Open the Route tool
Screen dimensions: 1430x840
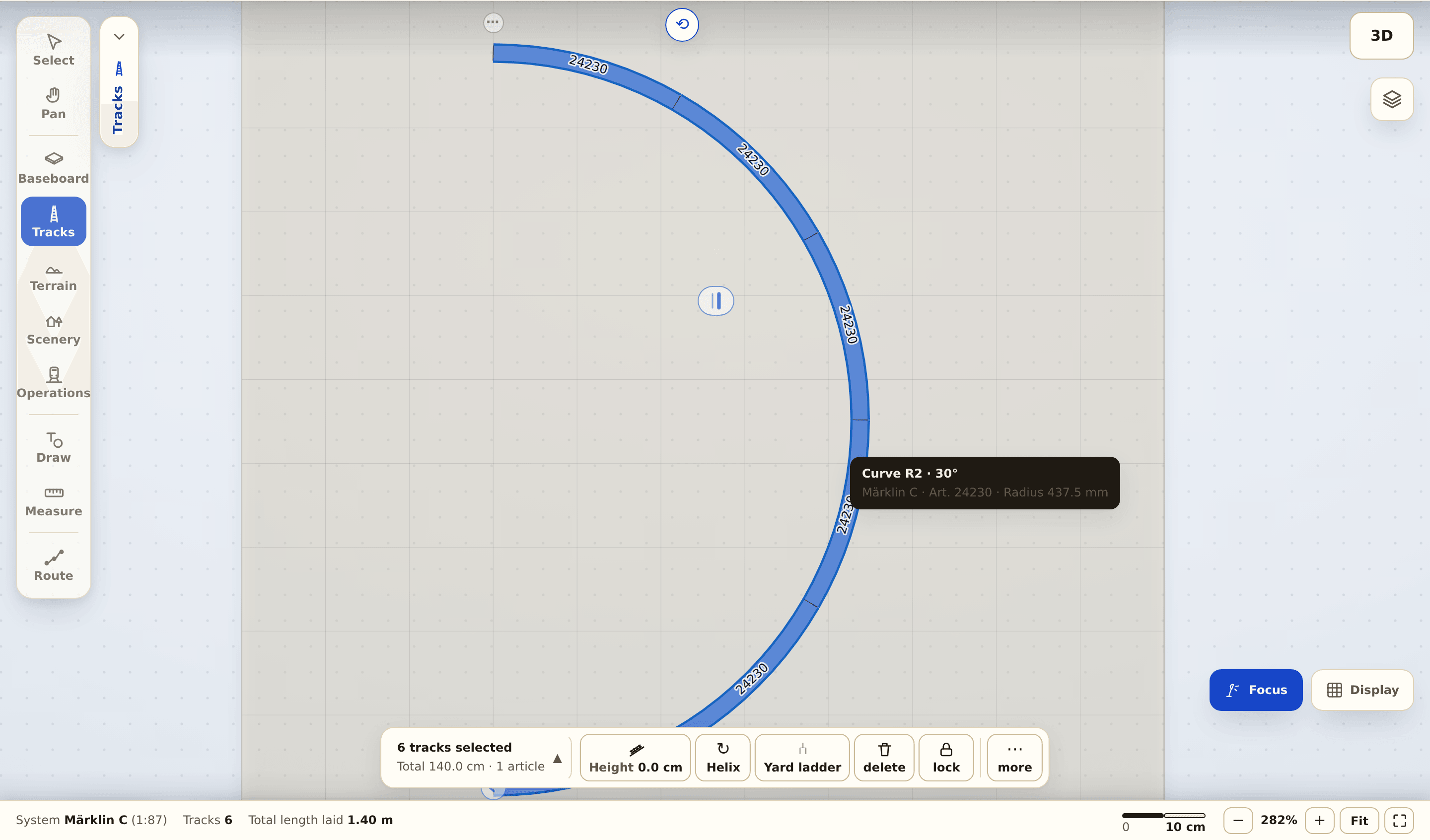tap(53, 566)
